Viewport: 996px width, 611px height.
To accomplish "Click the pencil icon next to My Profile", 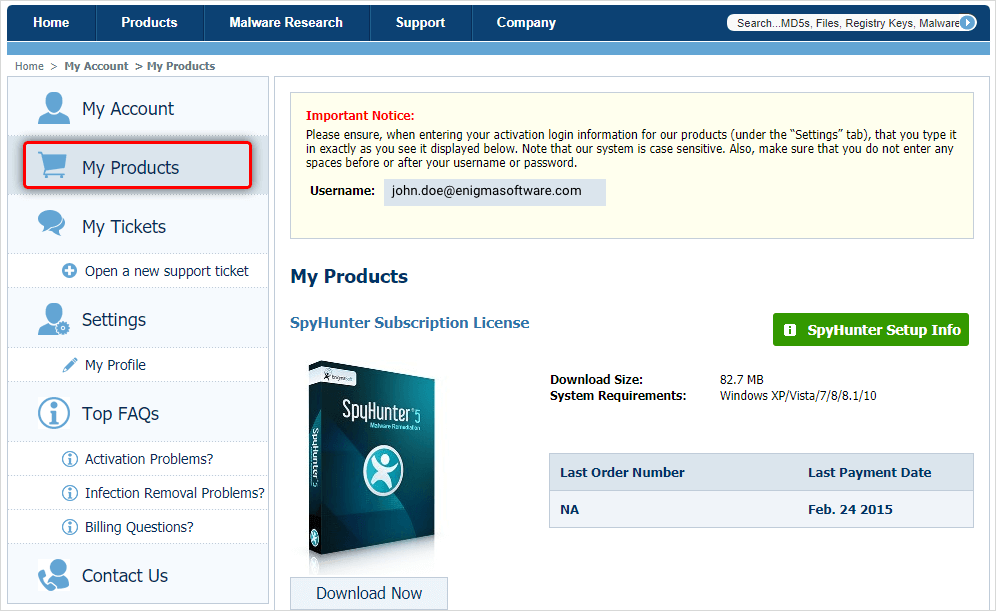I will 70,365.
